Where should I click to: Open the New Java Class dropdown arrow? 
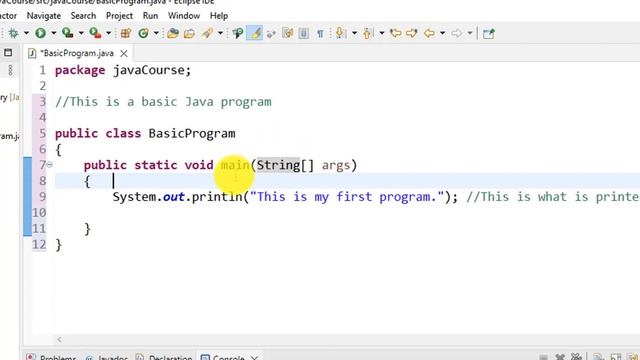(x=156, y=33)
